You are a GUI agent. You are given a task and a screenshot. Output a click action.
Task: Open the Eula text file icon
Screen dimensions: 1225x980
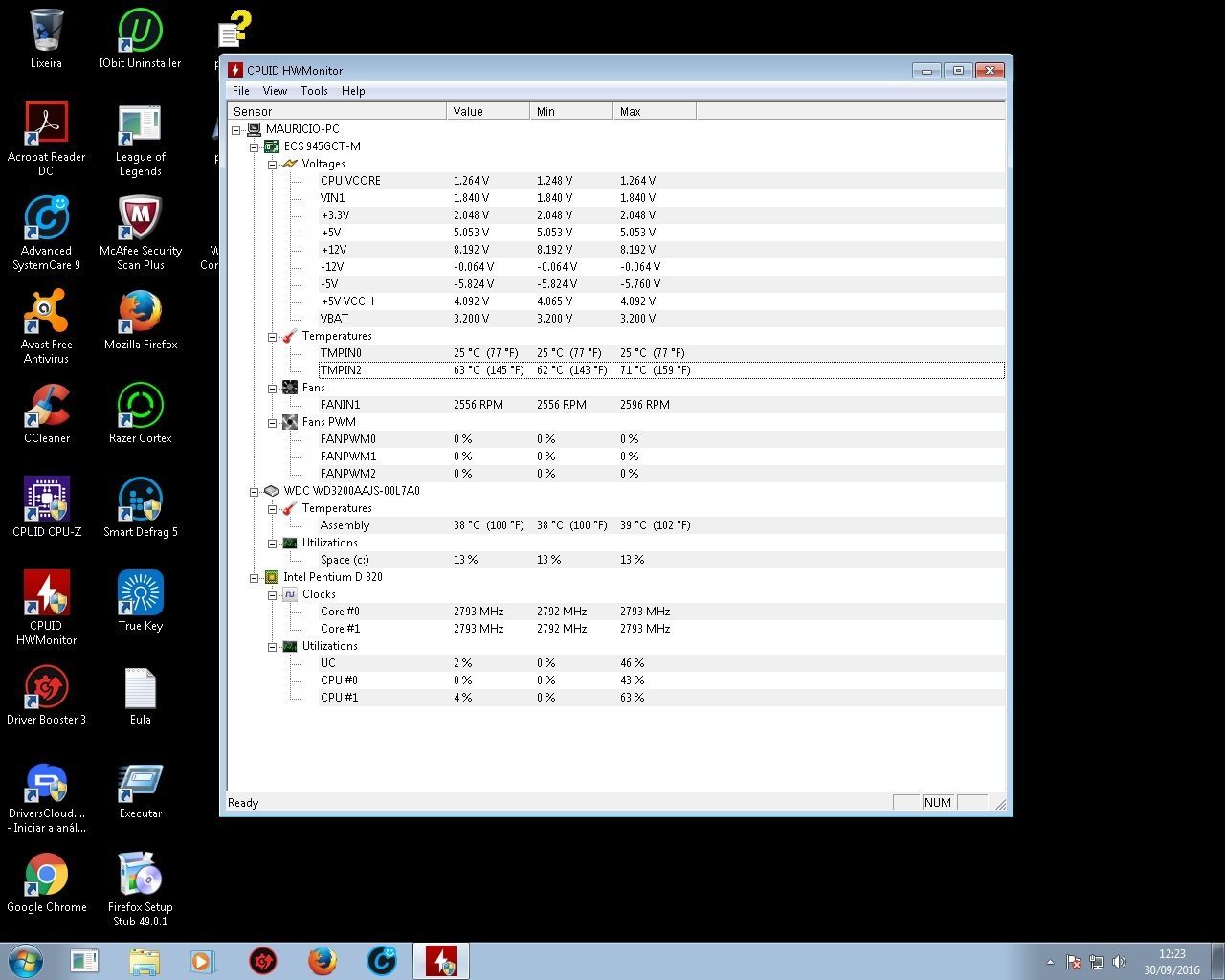(x=140, y=696)
